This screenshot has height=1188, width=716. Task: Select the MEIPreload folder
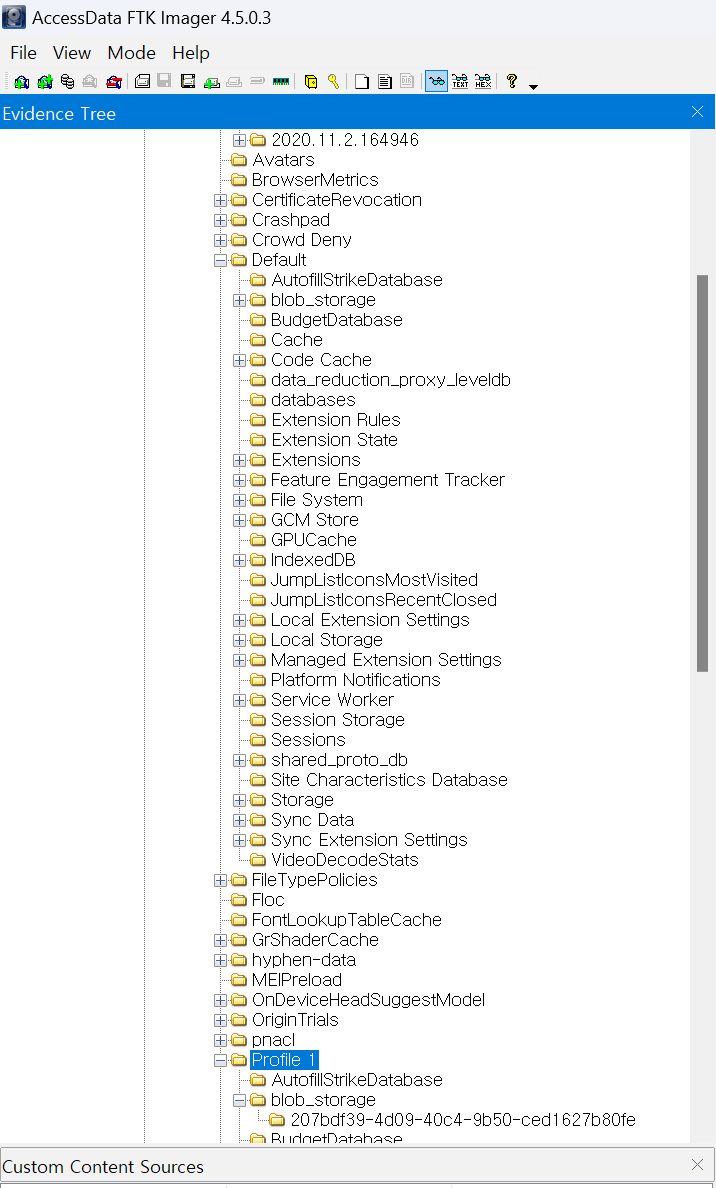pos(296,980)
